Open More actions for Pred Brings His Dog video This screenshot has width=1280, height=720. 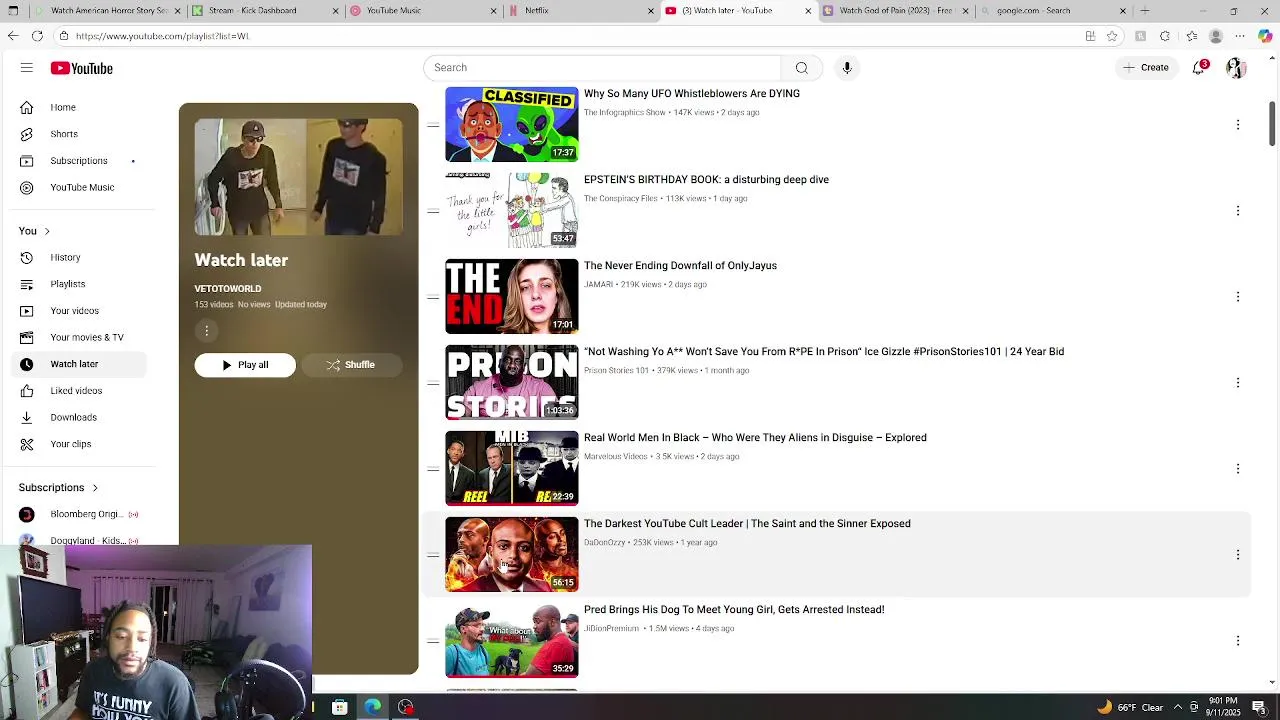point(1238,641)
